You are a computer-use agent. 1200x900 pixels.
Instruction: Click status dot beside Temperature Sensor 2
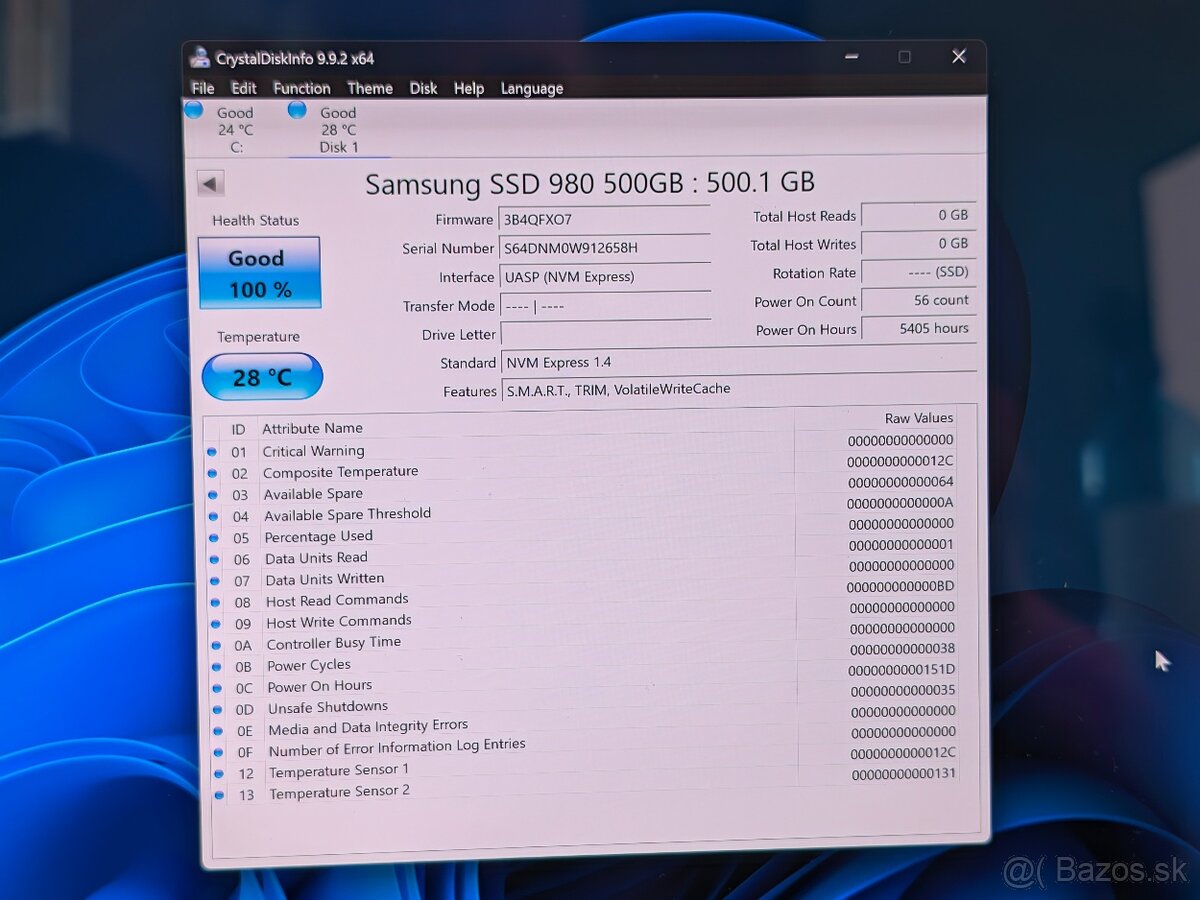pos(218,795)
